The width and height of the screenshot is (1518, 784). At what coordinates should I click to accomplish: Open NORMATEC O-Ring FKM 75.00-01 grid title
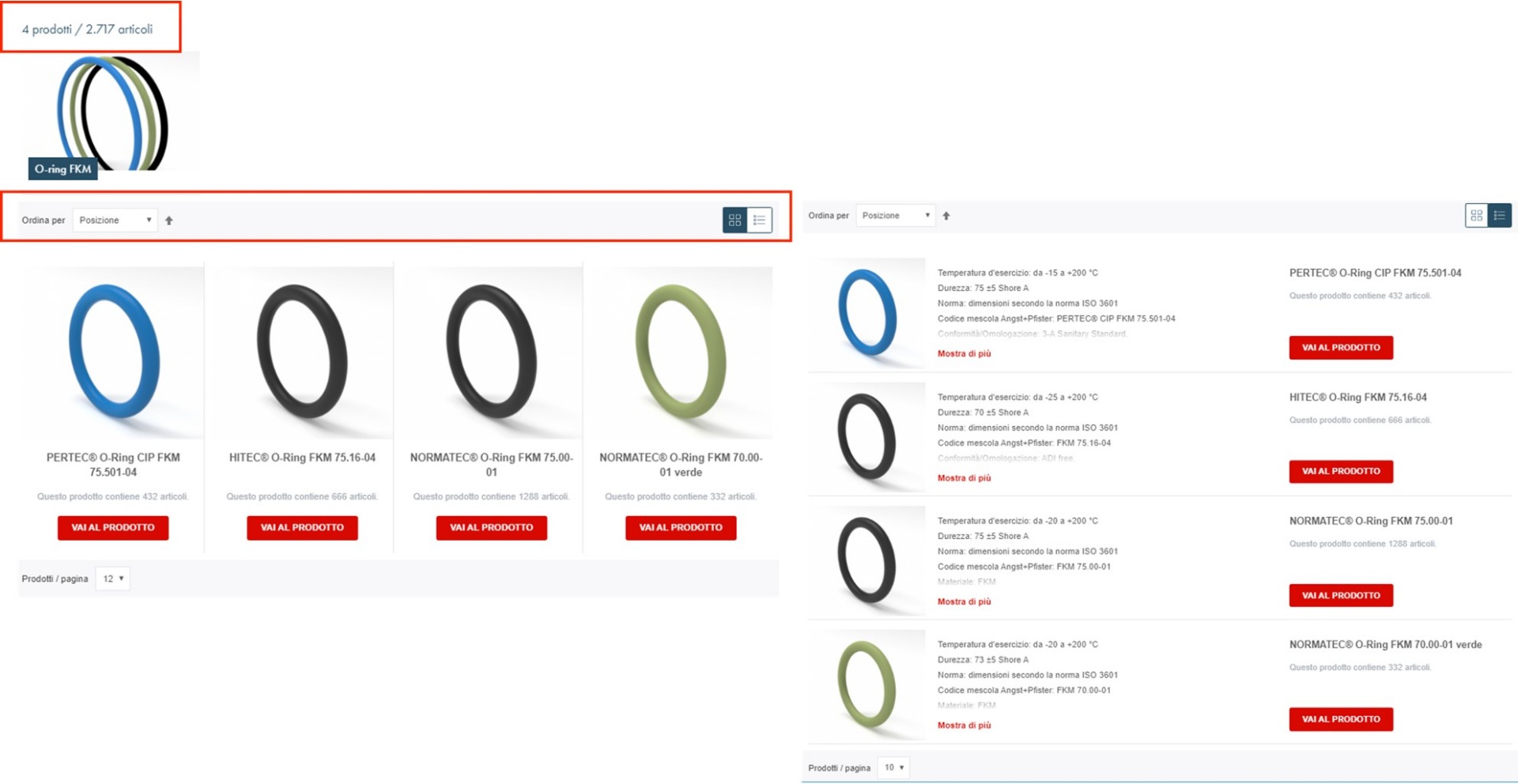[491, 465]
